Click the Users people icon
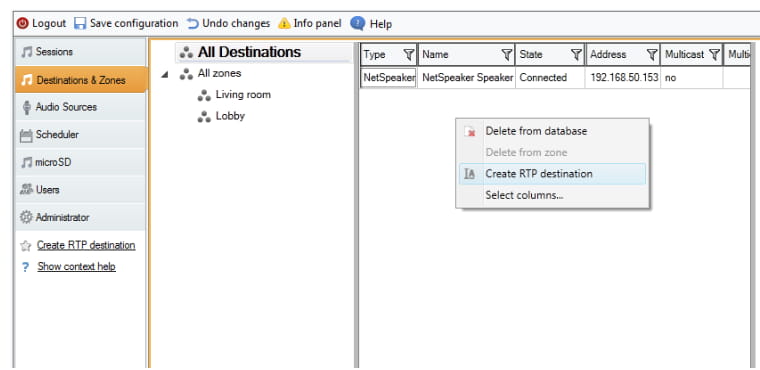The width and height of the screenshot is (760, 370). (26, 190)
